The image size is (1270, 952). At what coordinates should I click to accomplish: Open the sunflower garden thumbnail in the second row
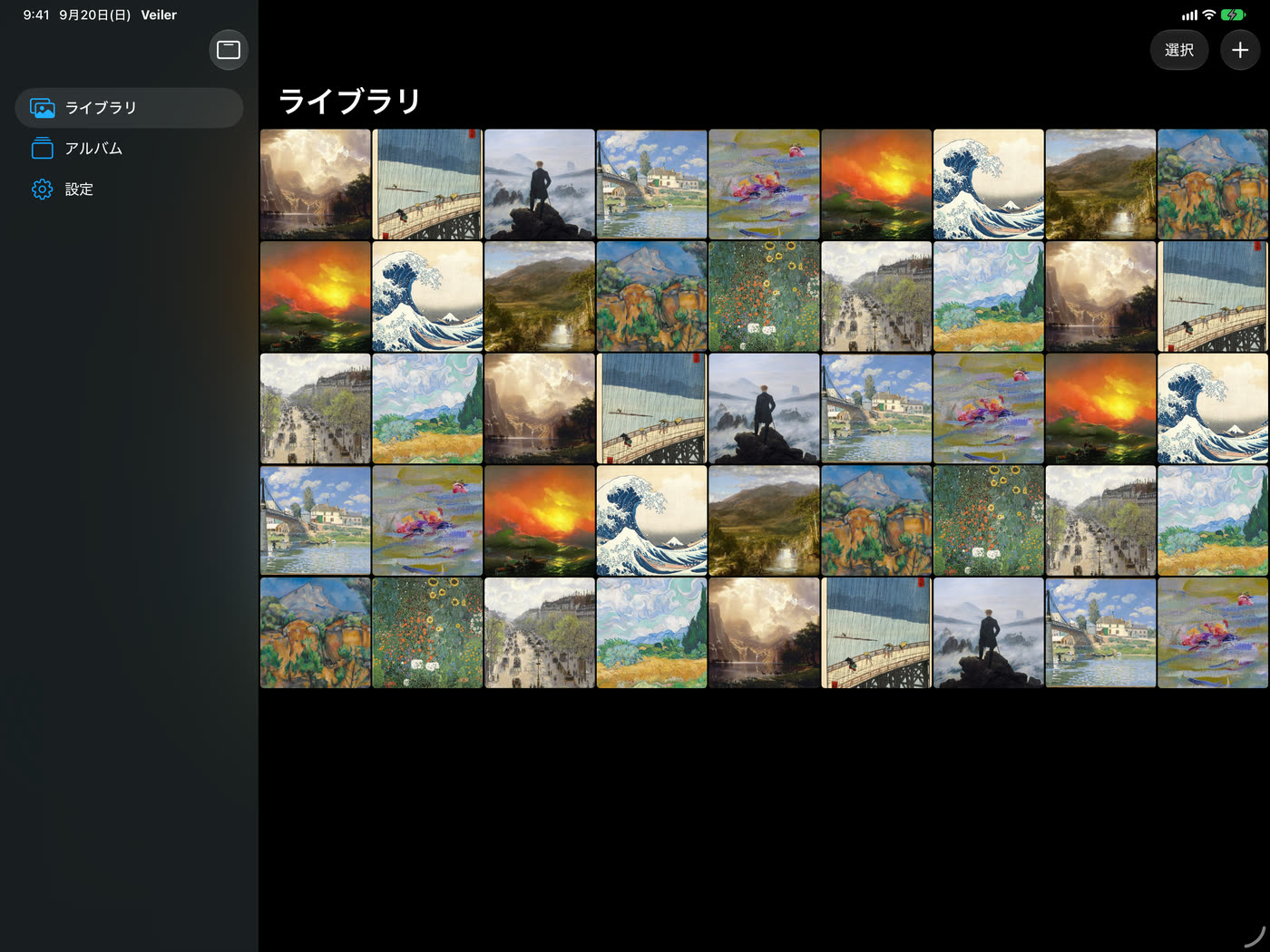click(764, 296)
